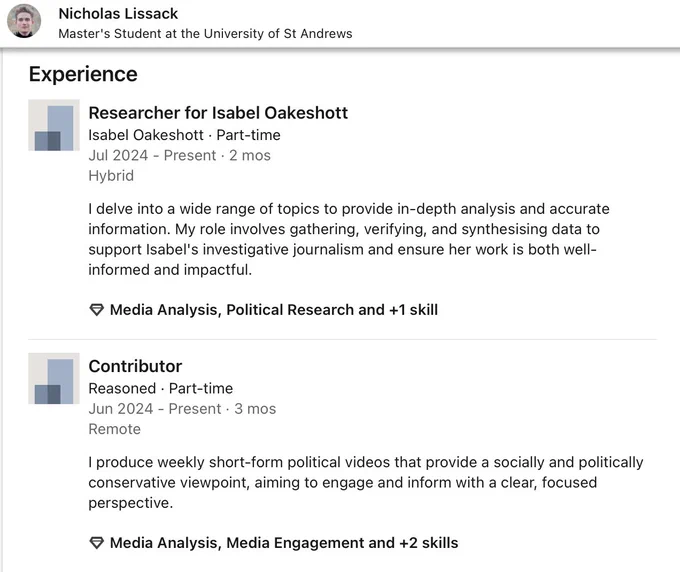Click diamond skills icon under Contributor role

click(96, 543)
